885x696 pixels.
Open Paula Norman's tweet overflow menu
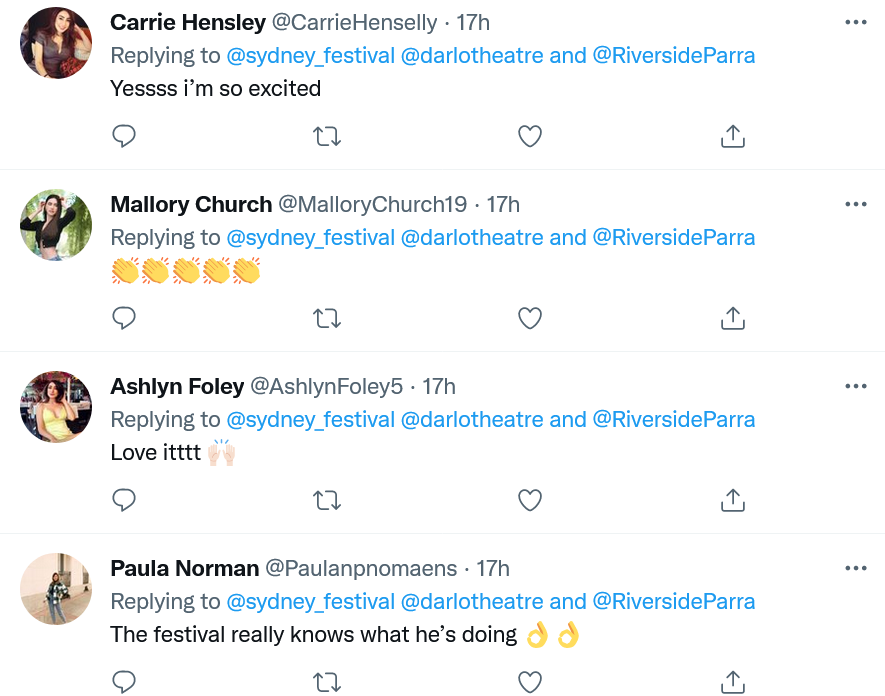click(855, 568)
